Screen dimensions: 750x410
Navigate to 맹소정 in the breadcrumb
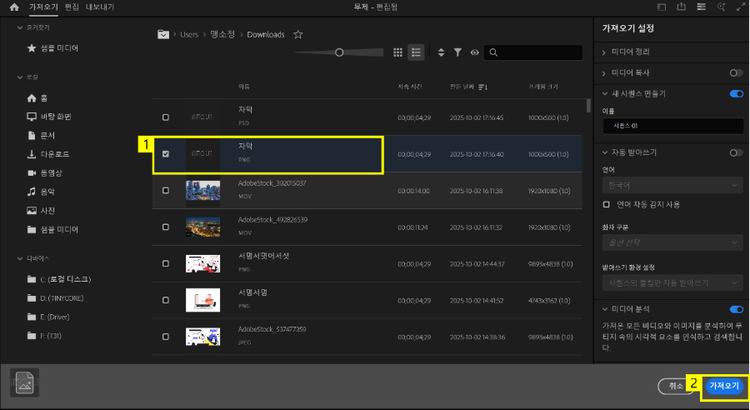(x=222, y=34)
